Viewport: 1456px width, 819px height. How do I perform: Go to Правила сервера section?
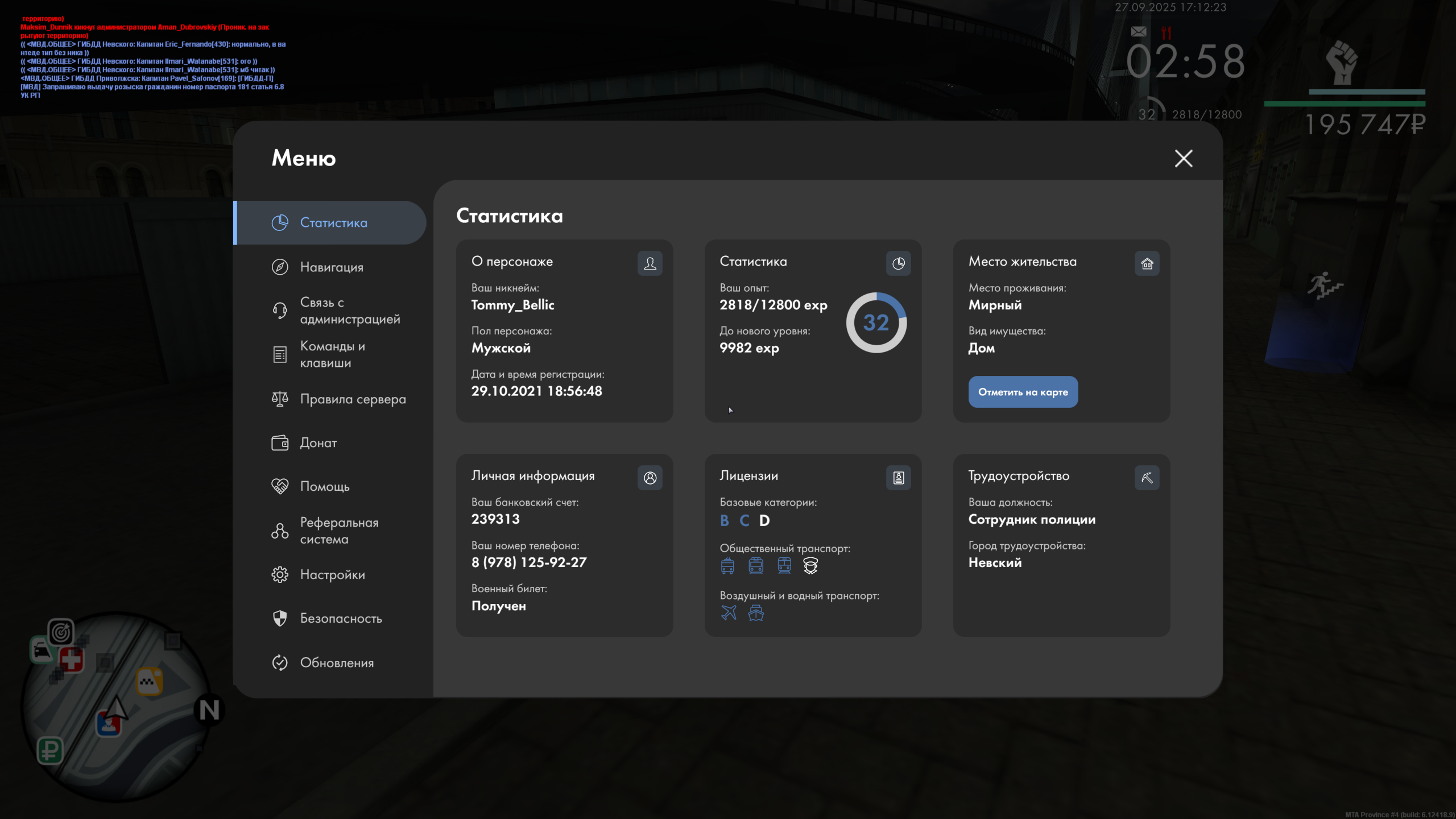[x=353, y=399]
